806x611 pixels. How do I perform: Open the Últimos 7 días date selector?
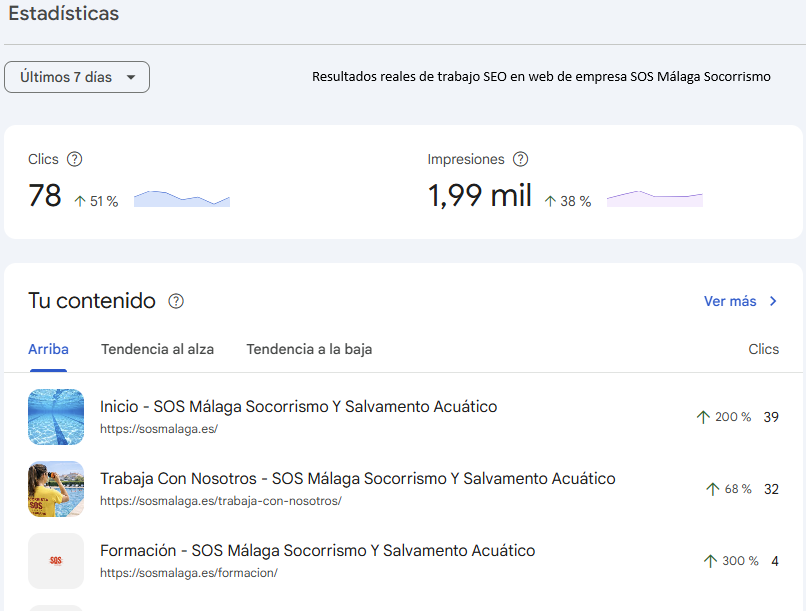click(x=76, y=76)
